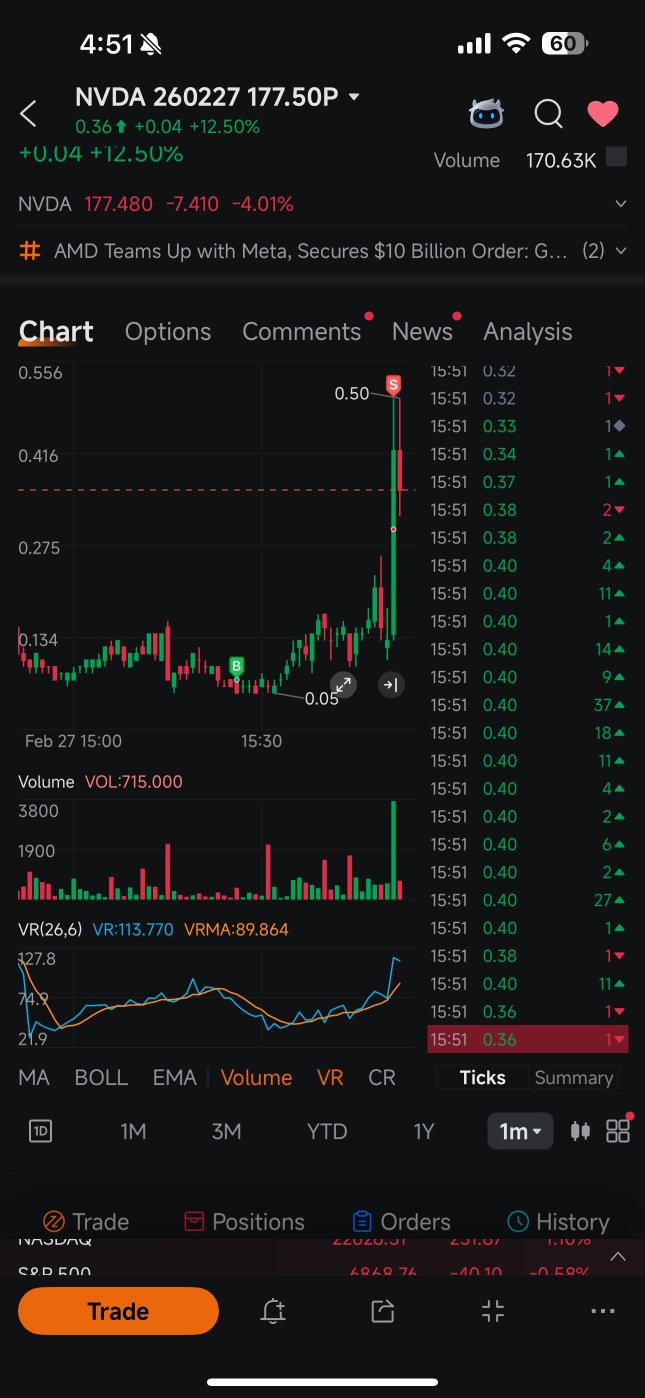Tap the orange Trade button

pos(118,1311)
